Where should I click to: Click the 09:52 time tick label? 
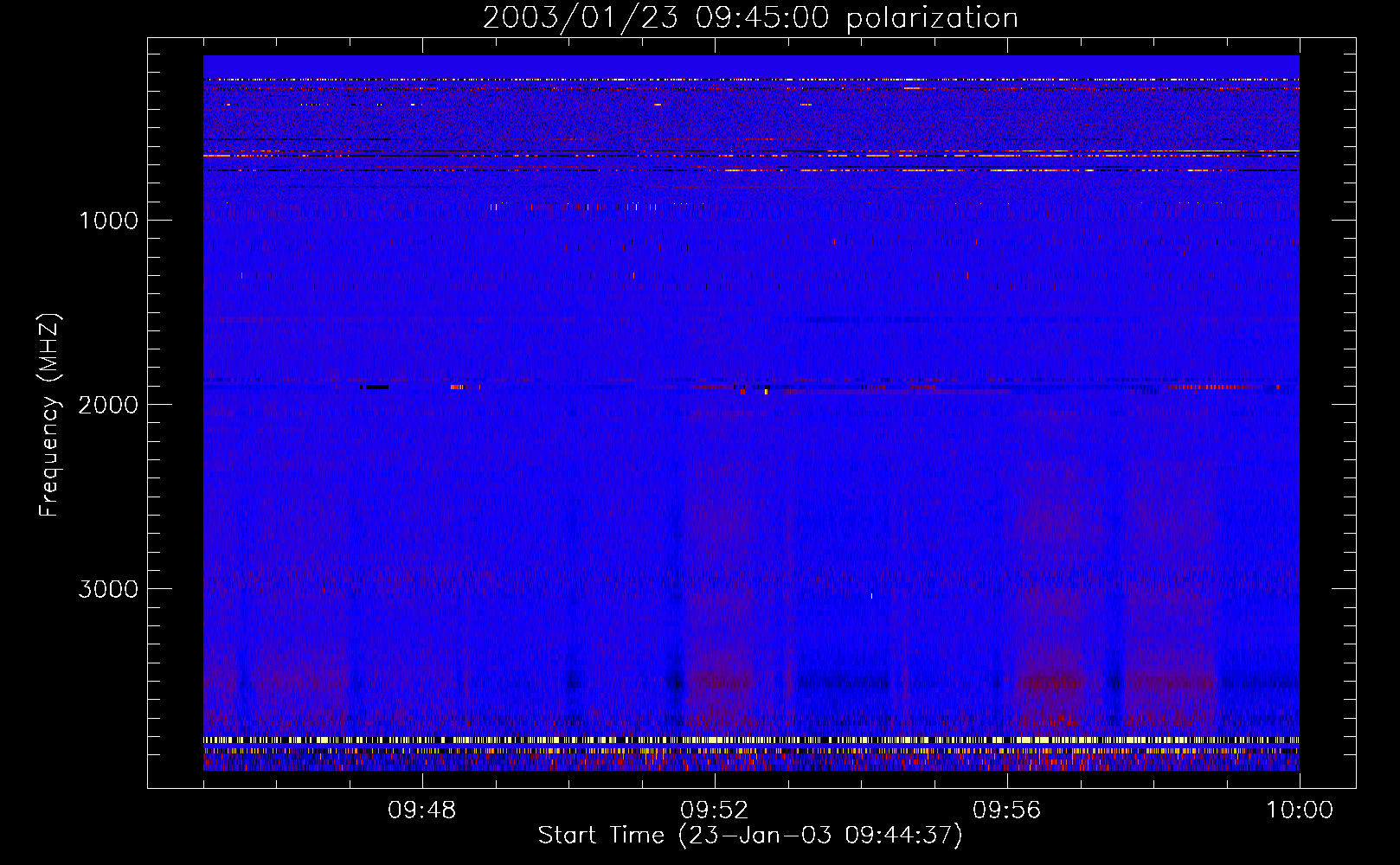click(x=715, y=811)
